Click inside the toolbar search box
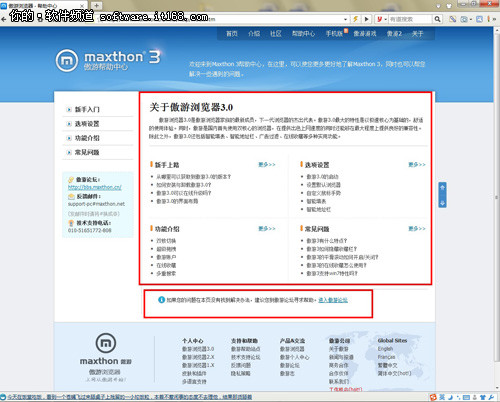The width and height of the screenshot is (500, 402). [x=411, y=19]
